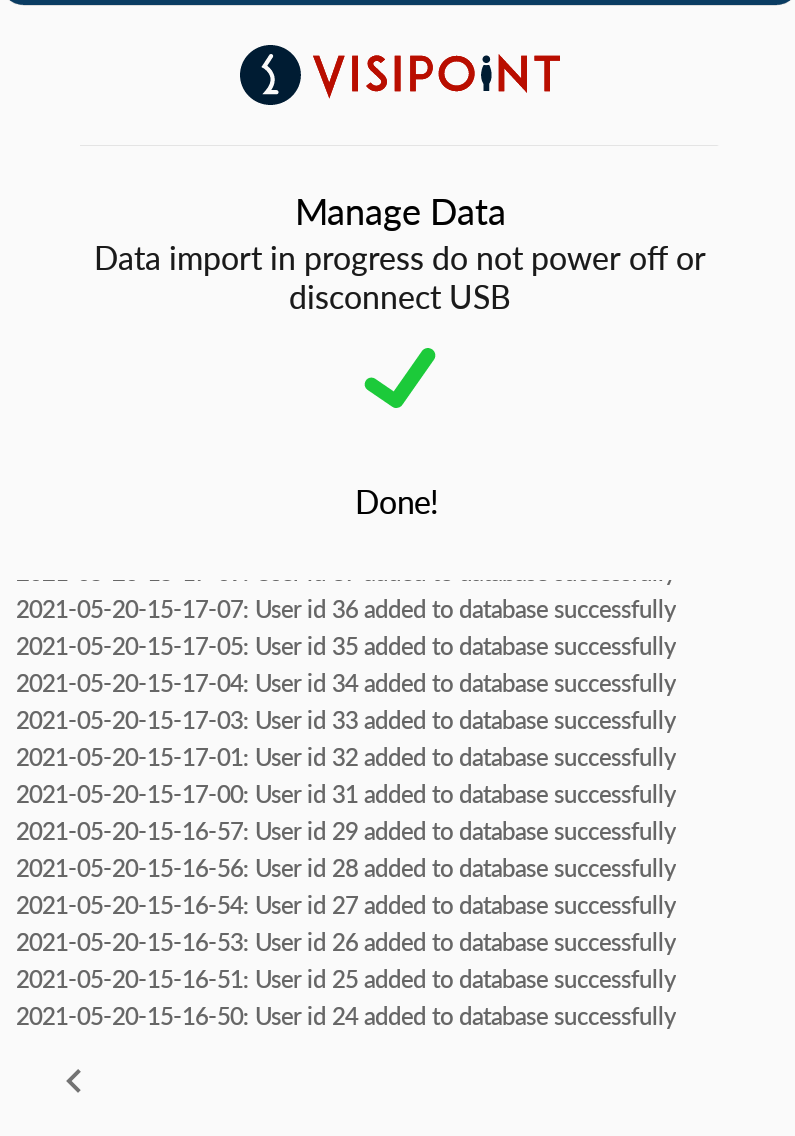Image resolution: width=795 pixels, height=1136 pixels.
Task: Click the VISIPOINT brand text
Action: click(x=436, y=75)
